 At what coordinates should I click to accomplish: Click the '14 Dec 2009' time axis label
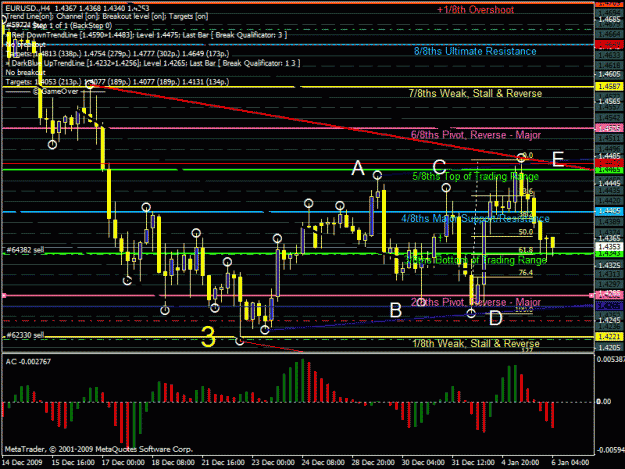22,462
